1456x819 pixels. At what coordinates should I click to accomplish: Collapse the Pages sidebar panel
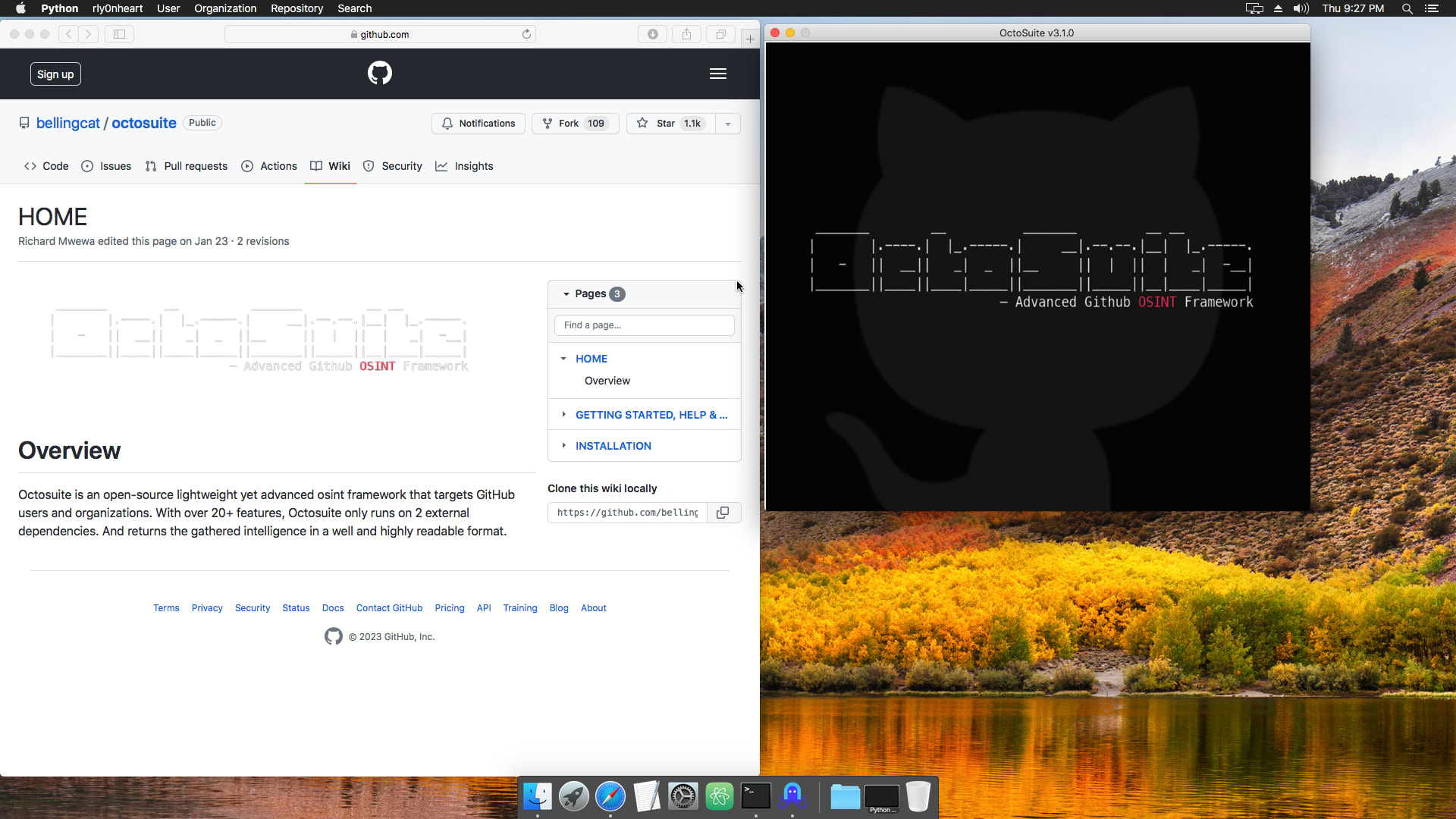click(x=566, y=293)
